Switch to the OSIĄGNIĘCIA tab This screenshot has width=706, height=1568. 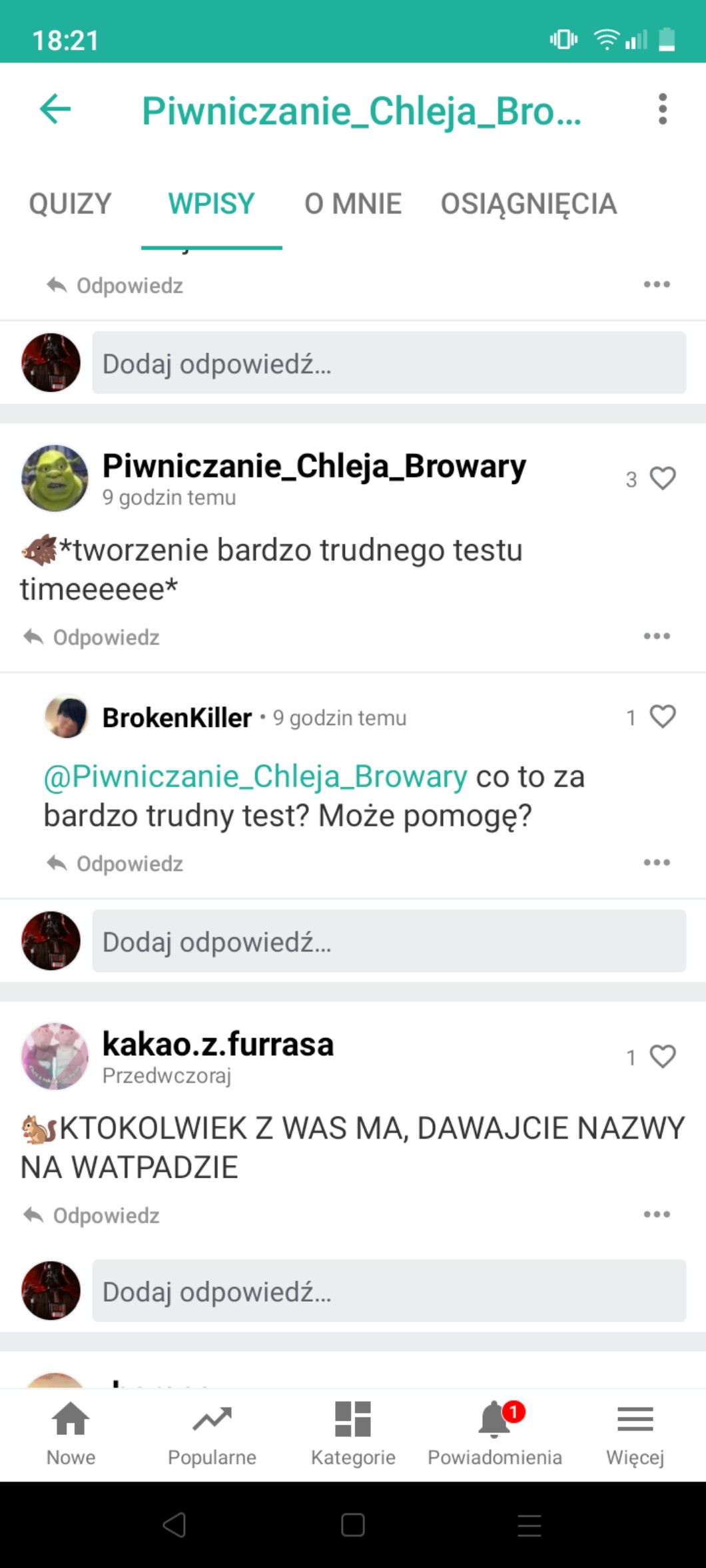(529, 204)
